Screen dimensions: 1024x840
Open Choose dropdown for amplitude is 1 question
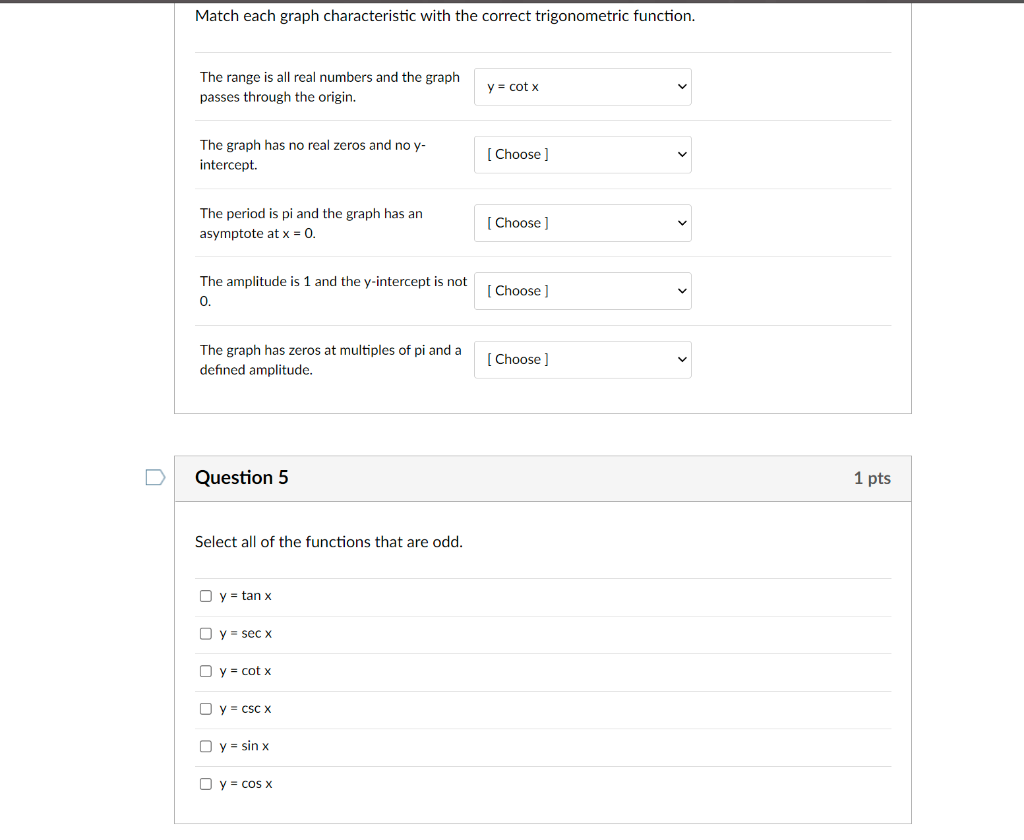(583, 291)
